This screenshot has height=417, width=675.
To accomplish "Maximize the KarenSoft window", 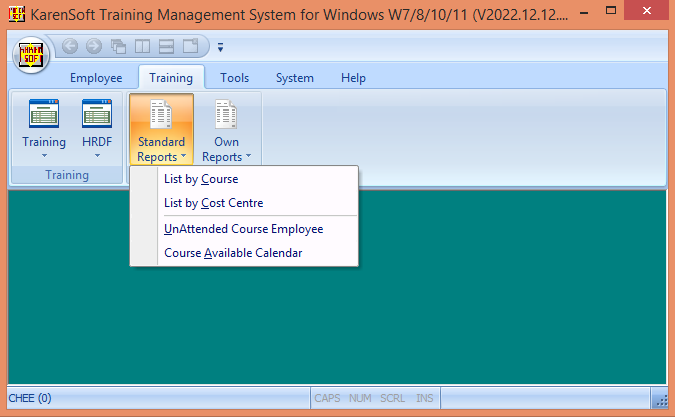I will [611, 10].
